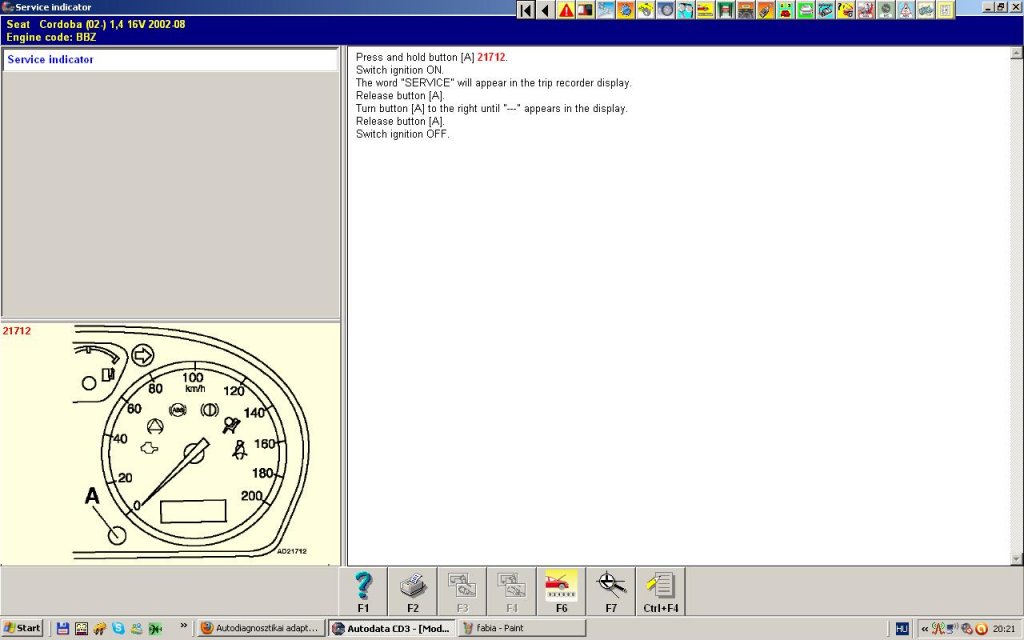Screen dimensions: 1024x640
Task: Expand quick launch overflow chevron
Action: point(184,626)
